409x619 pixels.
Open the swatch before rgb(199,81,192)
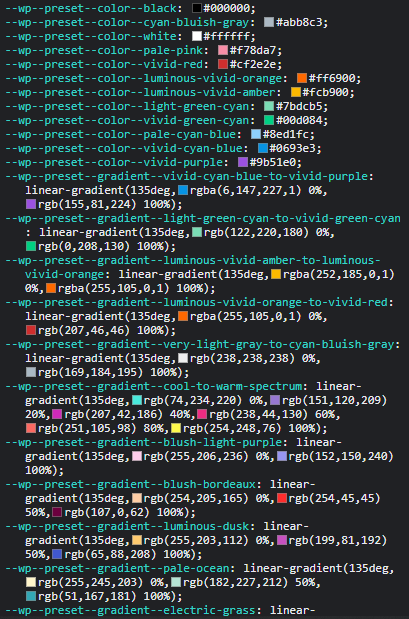pos(282,540)
